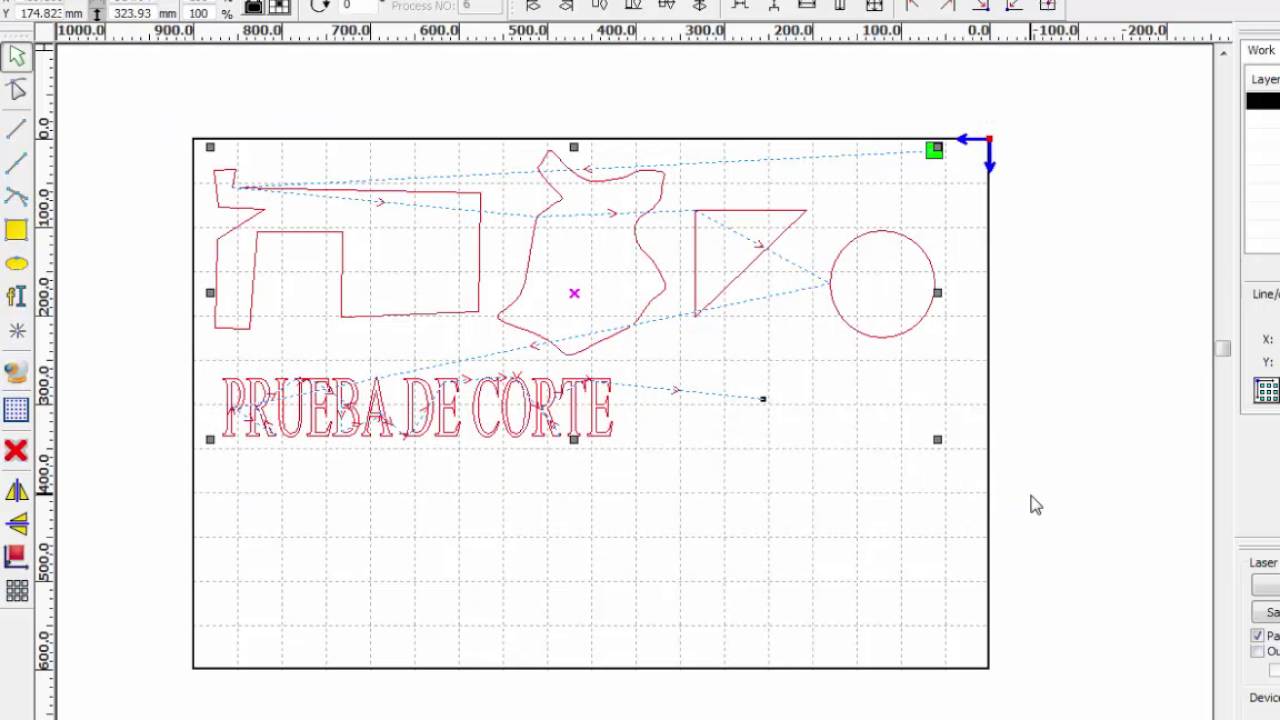The height and width of the screenshot is (720, 1280).
Task: Click the 'PRUEBA DE CORTE' text object
Action: coord(417,407)
